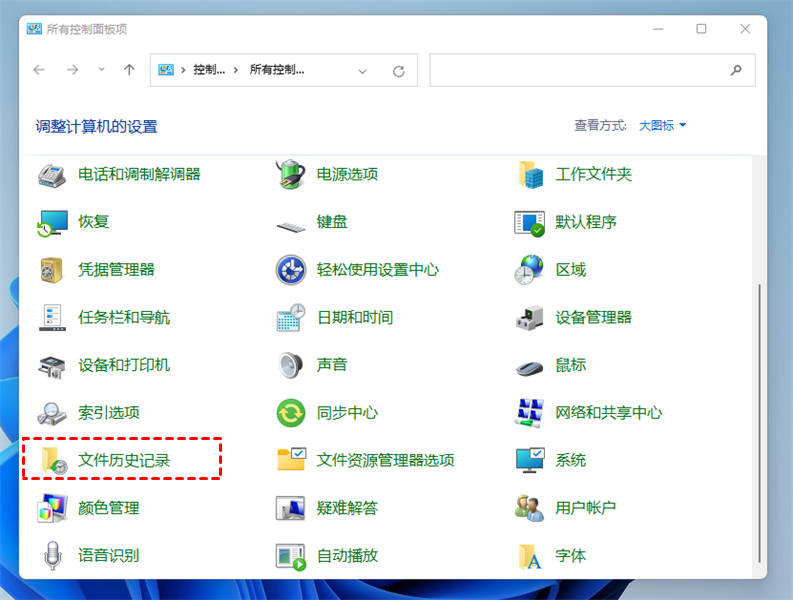This screenshot has width=793, height=600.
Task: Click the 控制... breadcrumb segment
Action: (209, 70)
